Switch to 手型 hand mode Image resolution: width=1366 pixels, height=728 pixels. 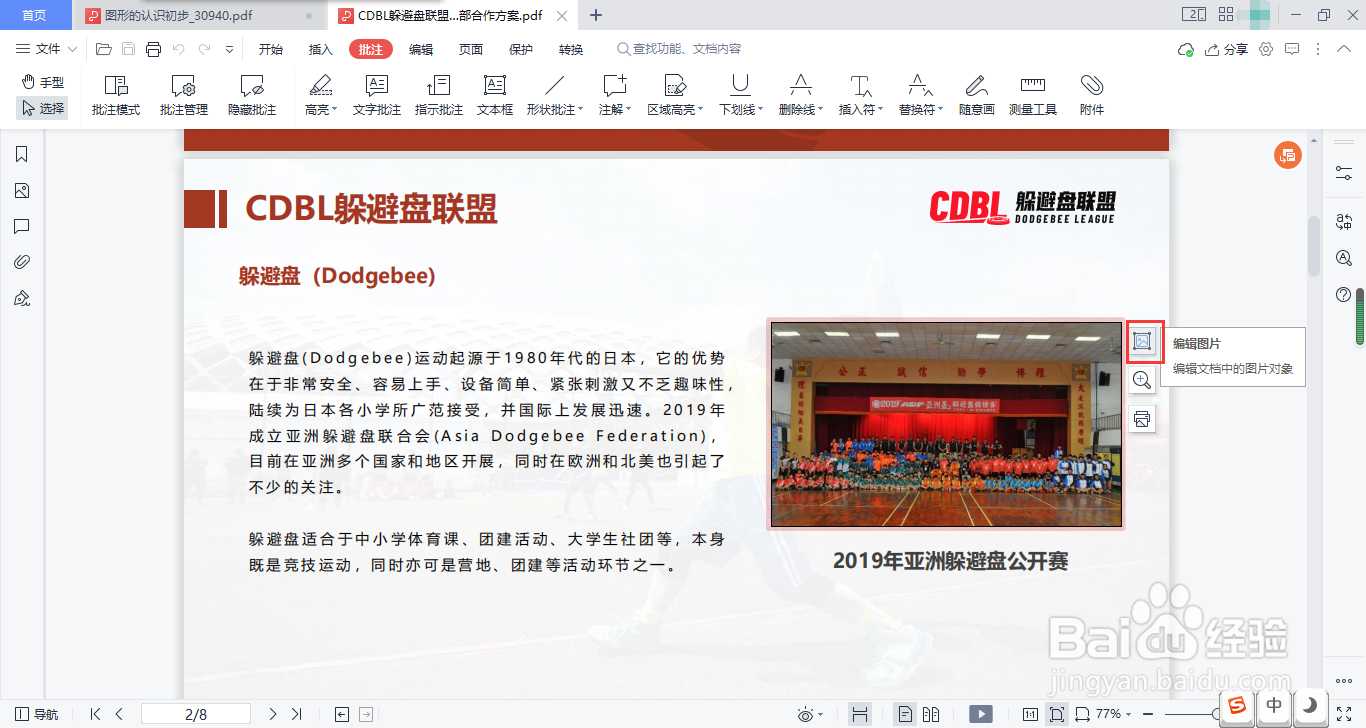pyautogui.click(x=43, y=82)
